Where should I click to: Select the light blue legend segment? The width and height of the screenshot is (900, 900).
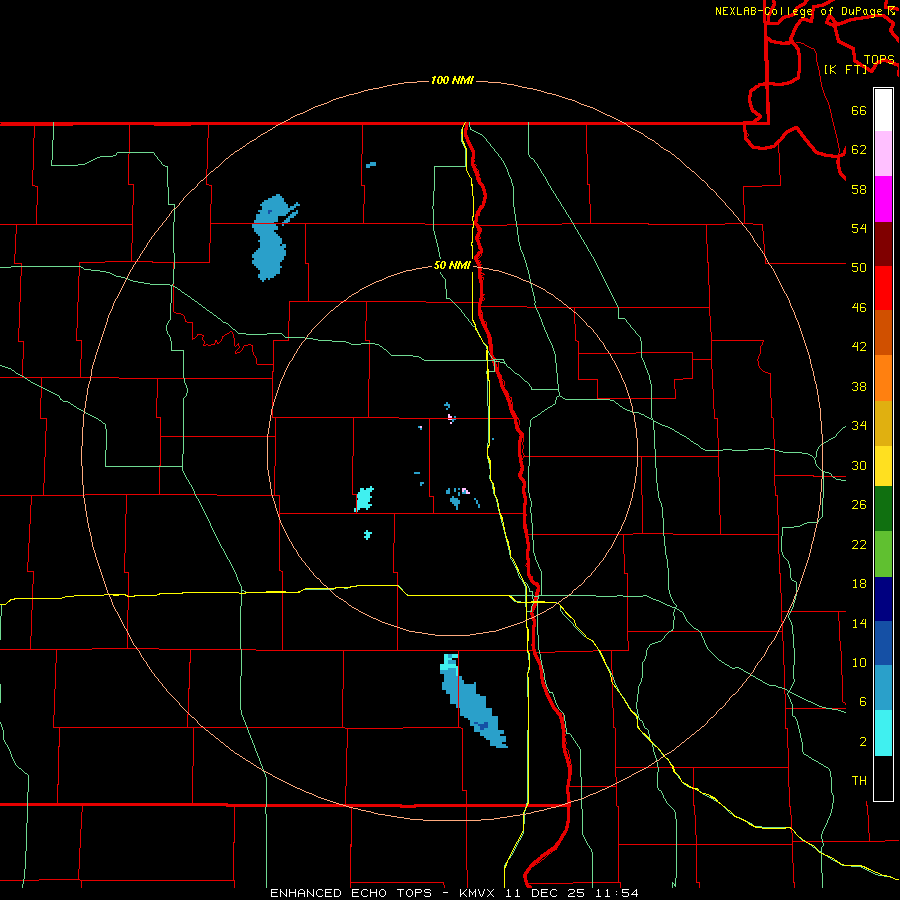[x=883, y=687]
